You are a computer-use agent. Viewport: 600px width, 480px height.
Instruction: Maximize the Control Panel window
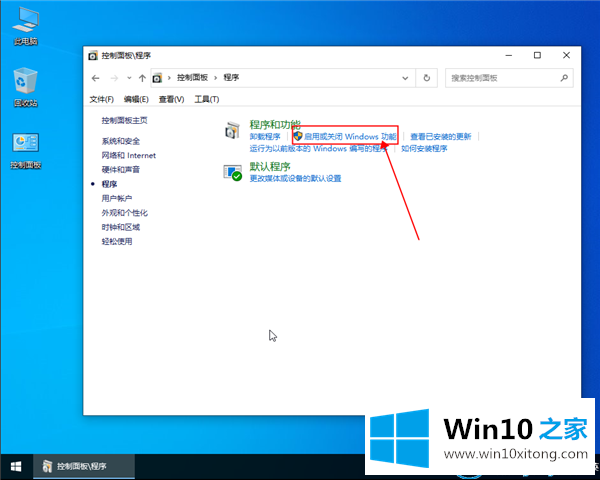click(537, 56)
